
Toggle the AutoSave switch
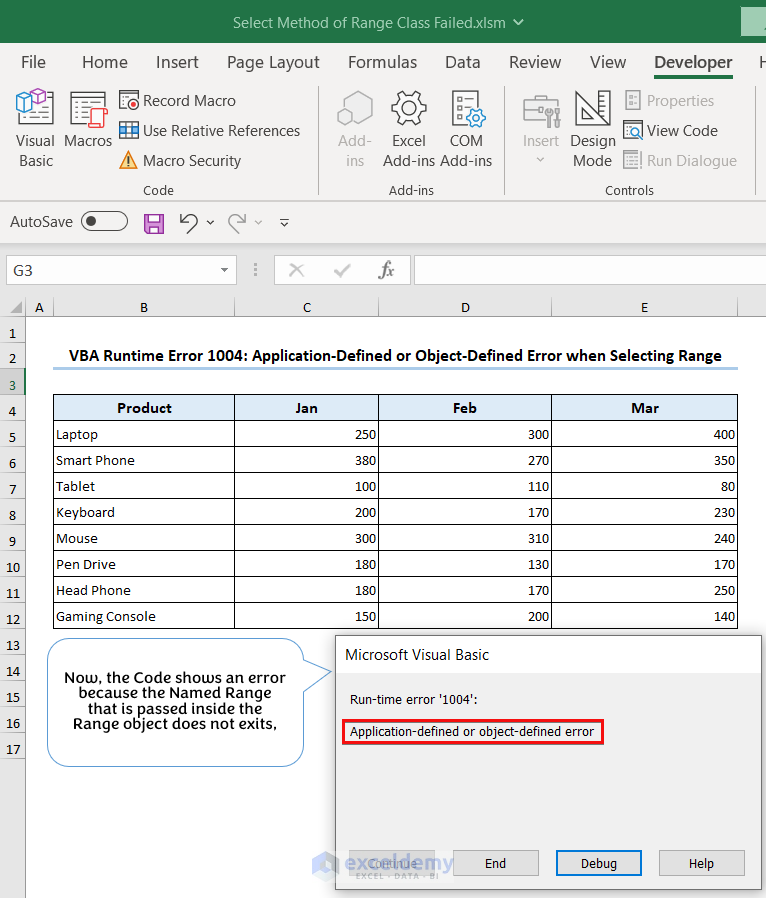[104, 222]
